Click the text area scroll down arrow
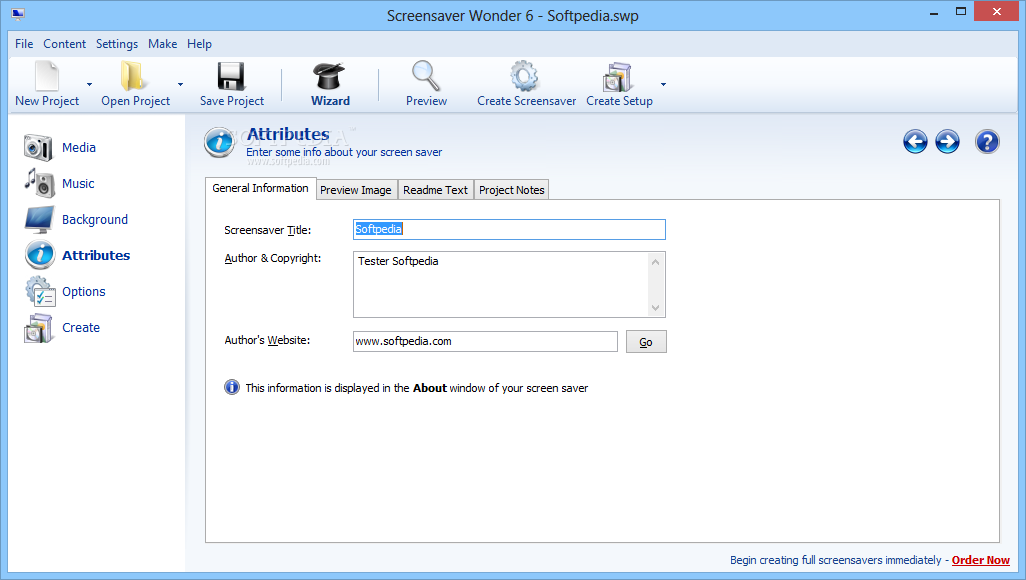 coord(656,308)
